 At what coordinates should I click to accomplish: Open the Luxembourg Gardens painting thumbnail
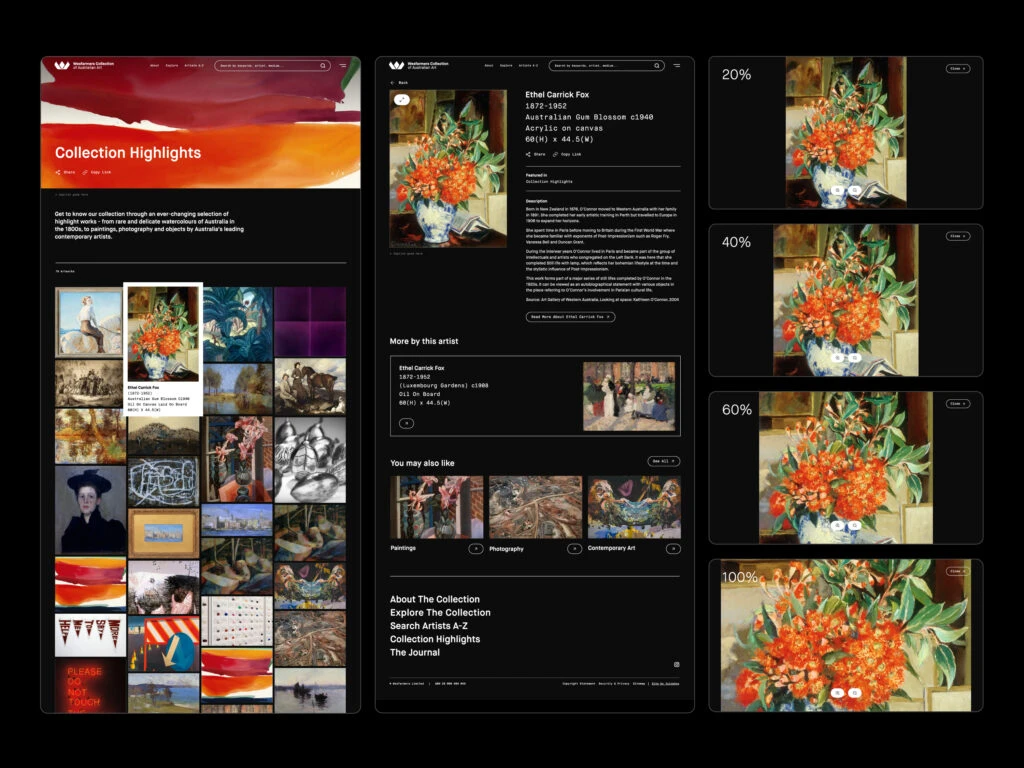[x=629, y=396]
